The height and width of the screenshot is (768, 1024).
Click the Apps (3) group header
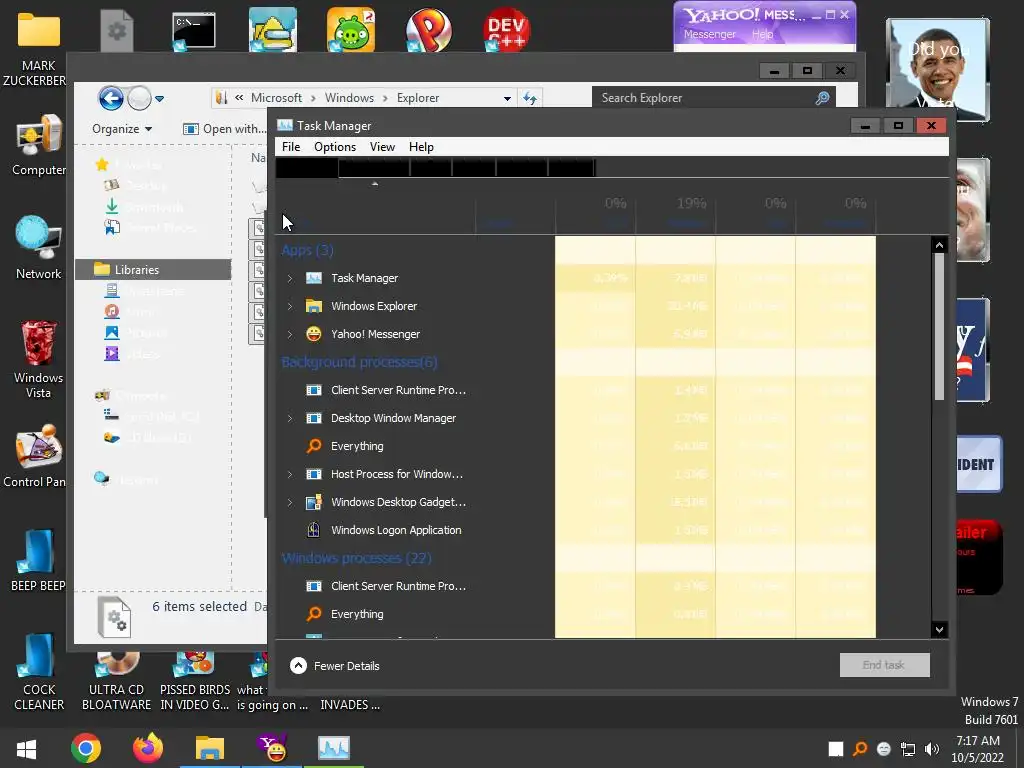[x=308, y=250]
